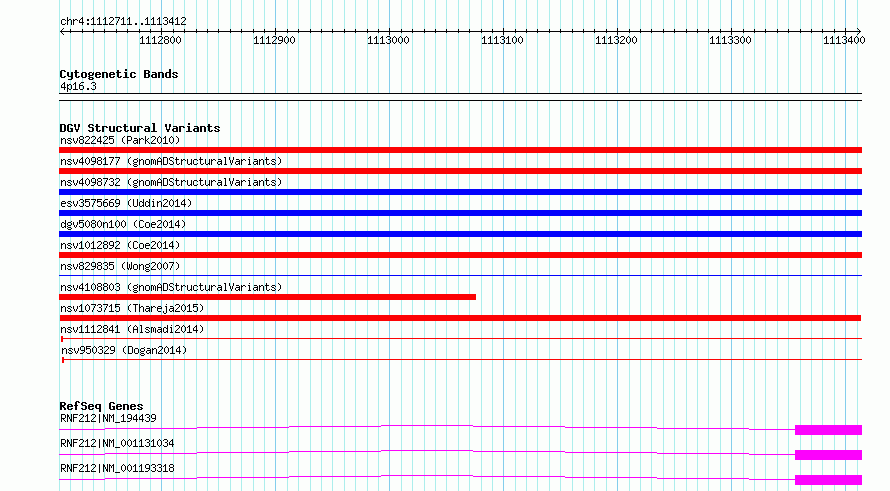Click the 1112900 ruler position

point(274,40)
